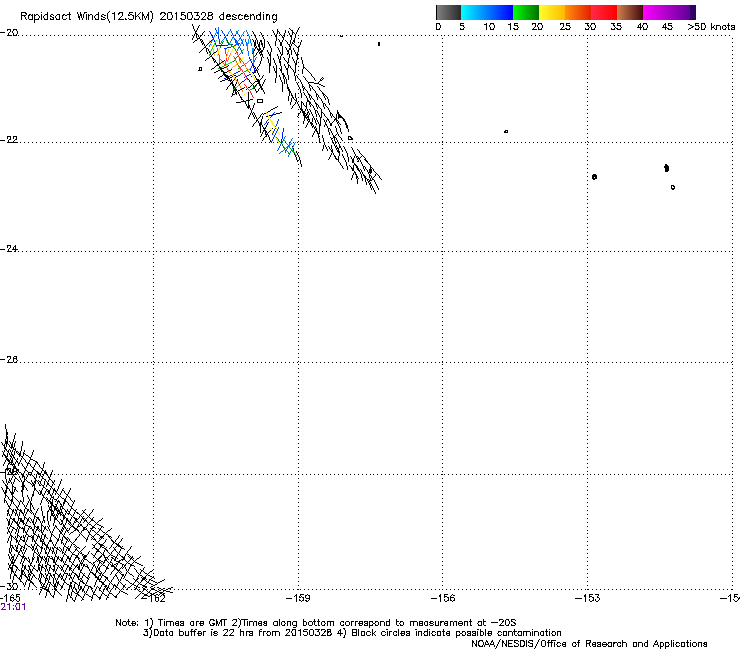Click the '-20' latitude axis label
Image resolution: width=740 pixels, height=650 pixels.
pos(9,33)
